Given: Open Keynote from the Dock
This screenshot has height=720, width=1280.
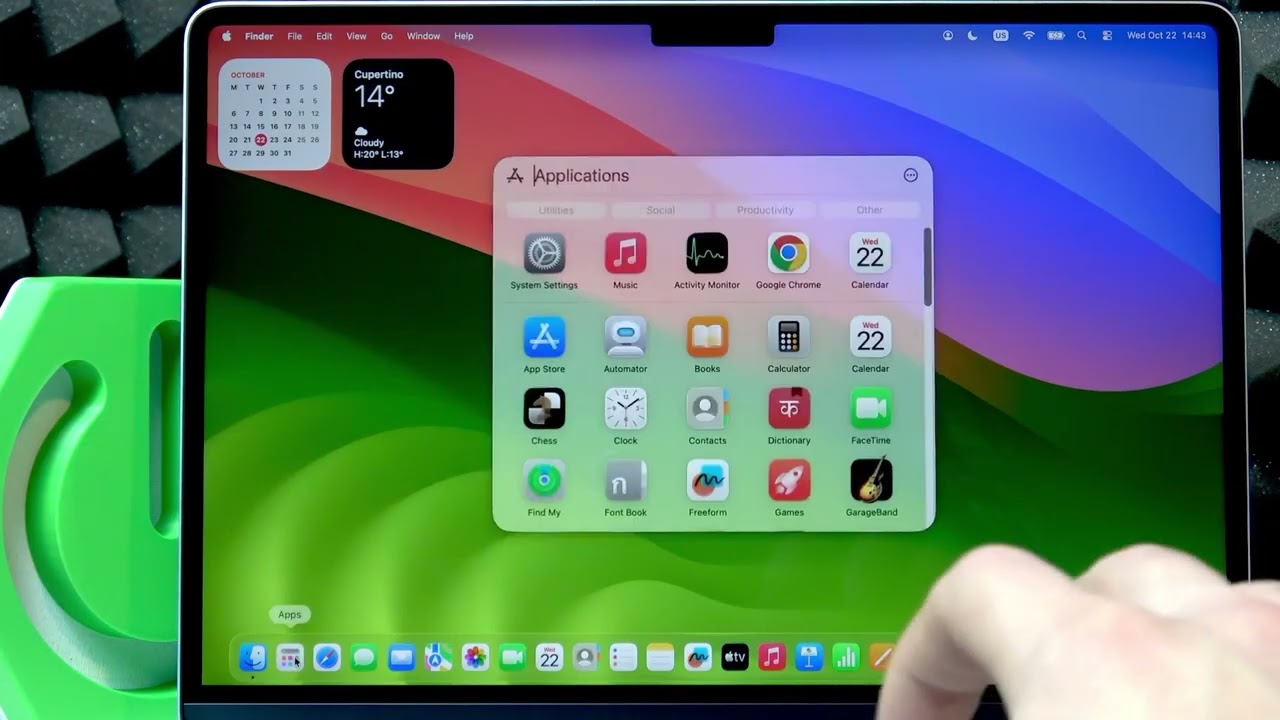Looking at the screenshot, I should point(809,657).
